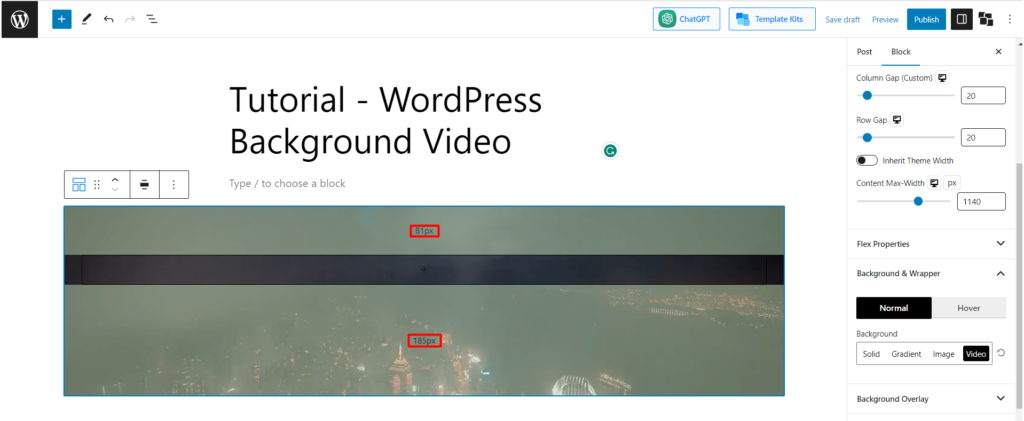Image resolution: width=1024 pixels, height=421 pixels.
Task: Click the Grammarly icon near the title
Action: 609,151
